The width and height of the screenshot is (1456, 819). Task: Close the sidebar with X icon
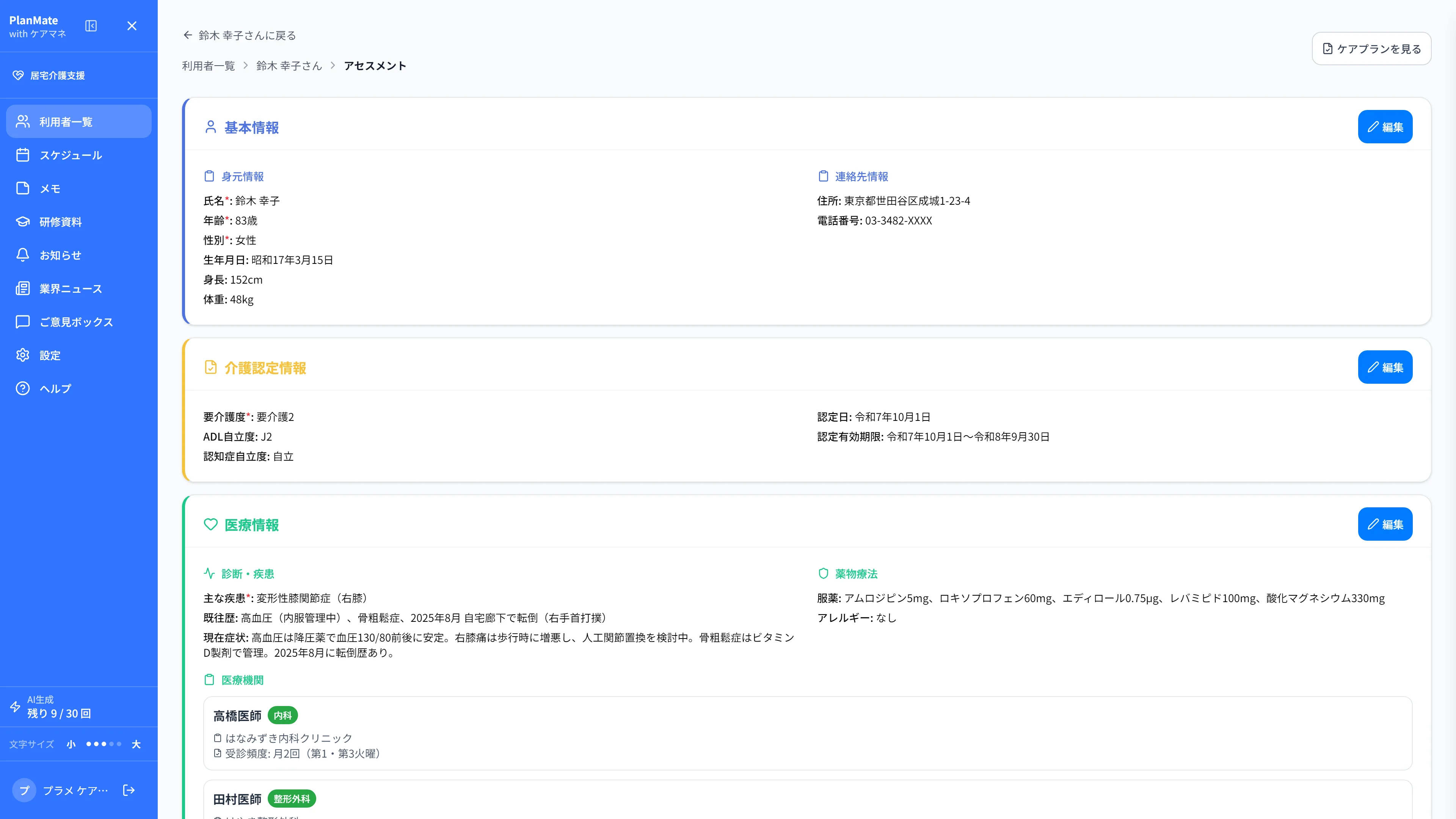(x=132, y=26)
